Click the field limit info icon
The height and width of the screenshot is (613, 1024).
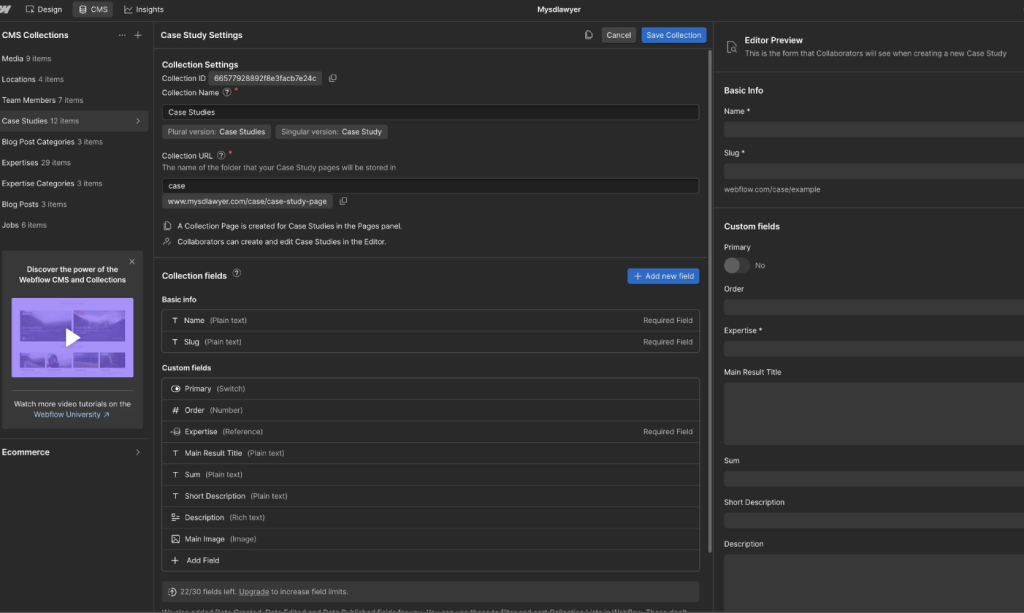(x=172, y=592)
